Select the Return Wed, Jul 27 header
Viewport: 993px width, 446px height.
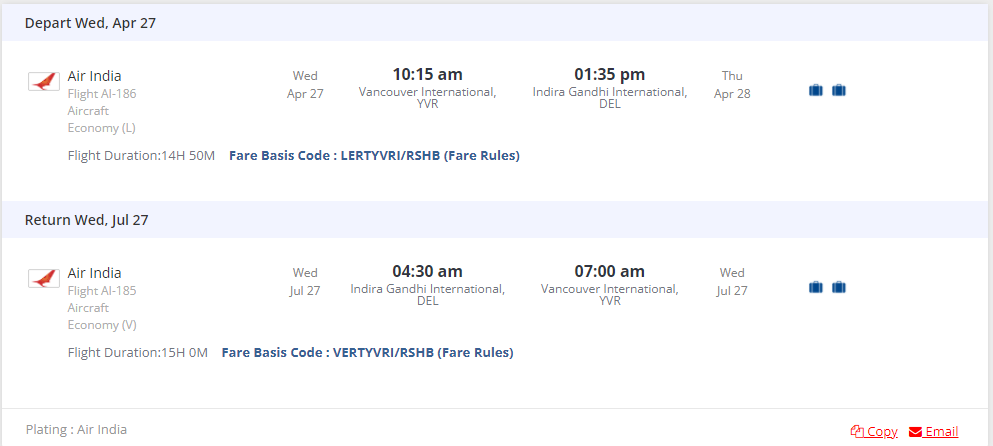click(87, 220)
